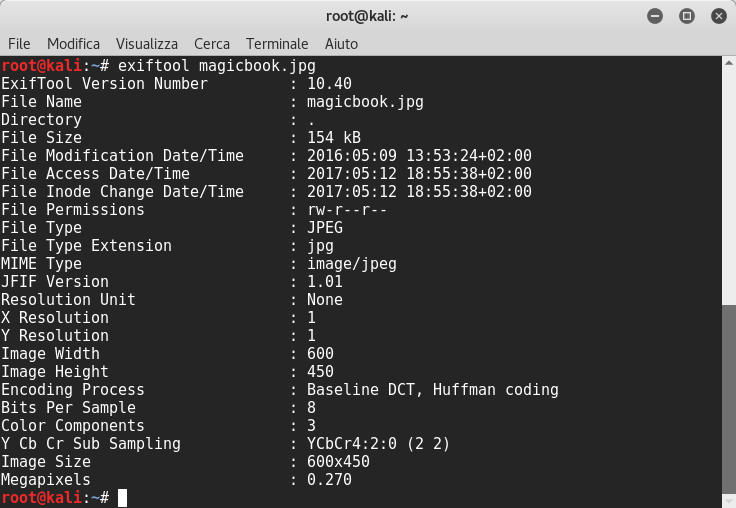Open the Modifica menu
Screen dimensions: 736x508
point(73,44)
